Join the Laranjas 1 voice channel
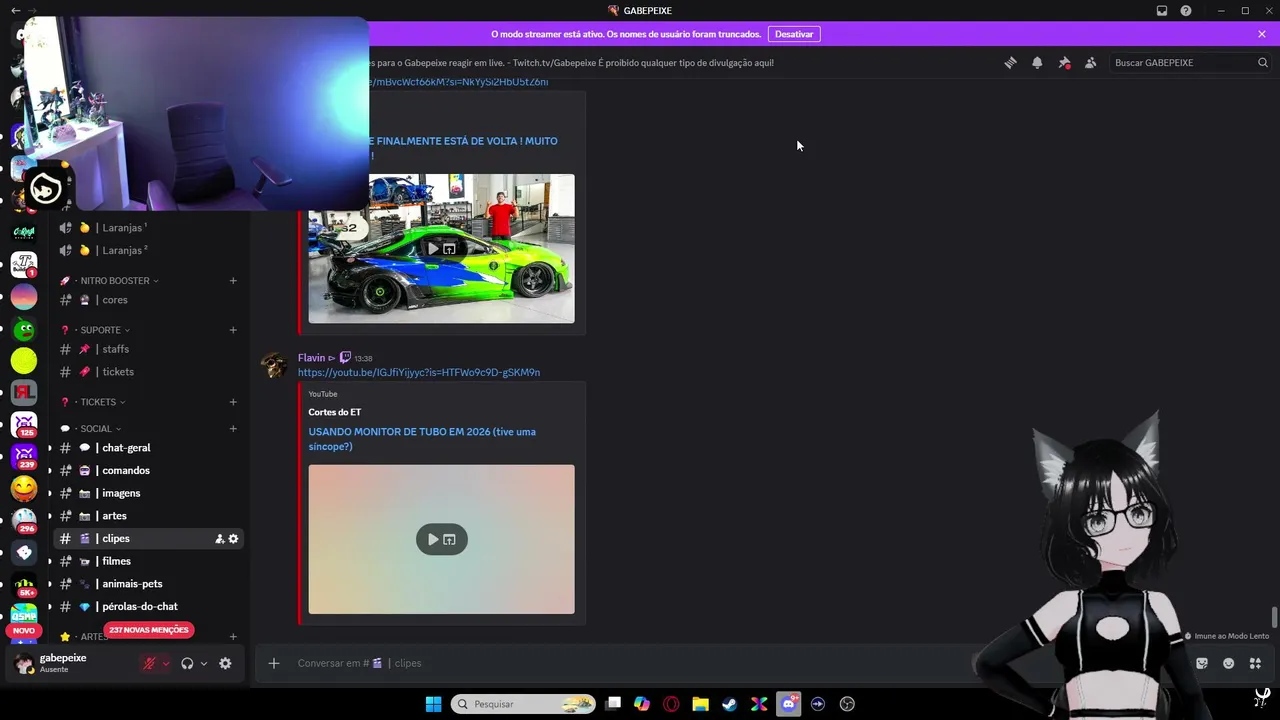 [x=148, y=228]
